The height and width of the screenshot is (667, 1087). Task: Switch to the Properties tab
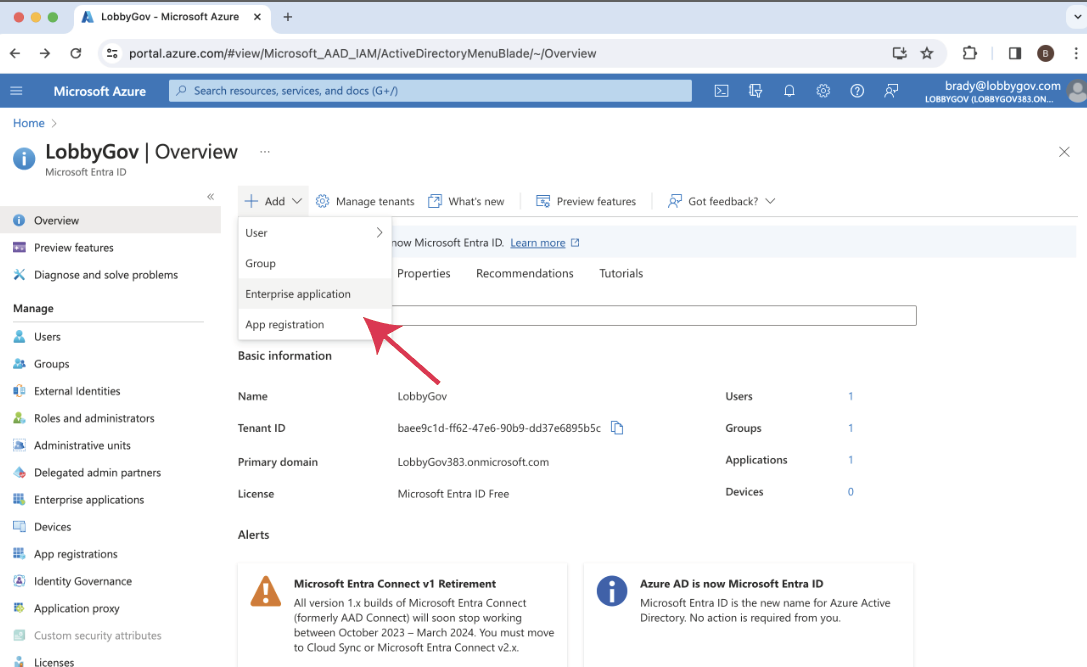click(424, 273)
